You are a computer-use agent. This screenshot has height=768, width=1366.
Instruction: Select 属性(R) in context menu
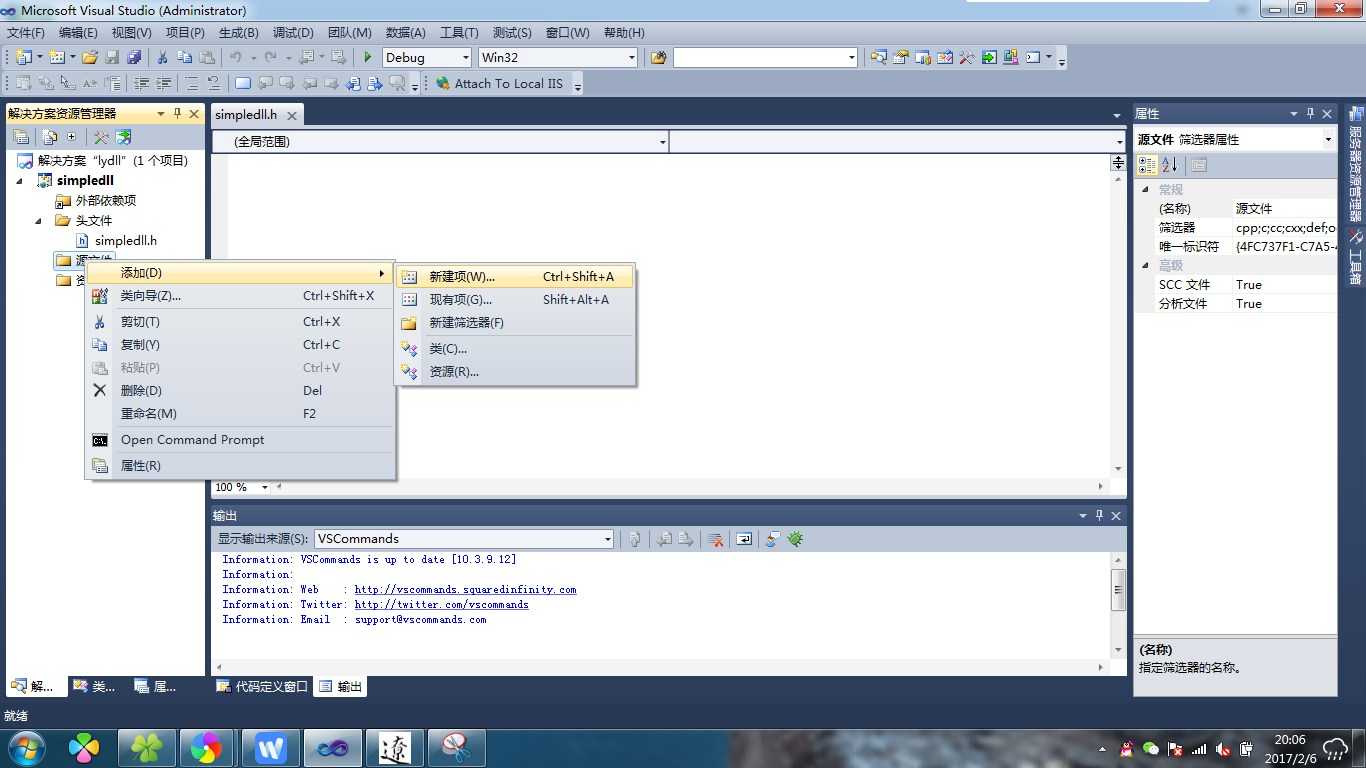[240, 466]
